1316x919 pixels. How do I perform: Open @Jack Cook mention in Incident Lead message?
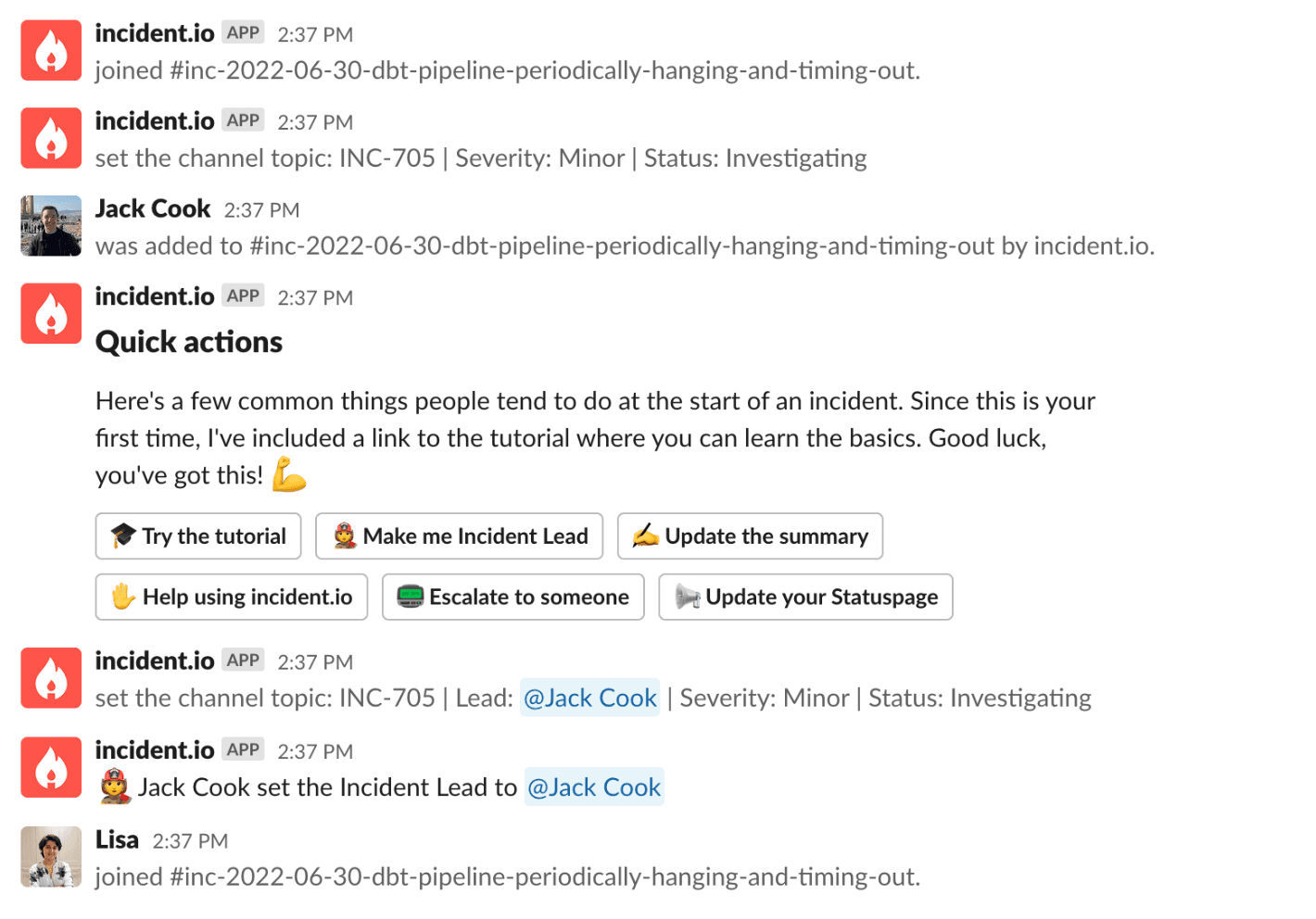594,787
